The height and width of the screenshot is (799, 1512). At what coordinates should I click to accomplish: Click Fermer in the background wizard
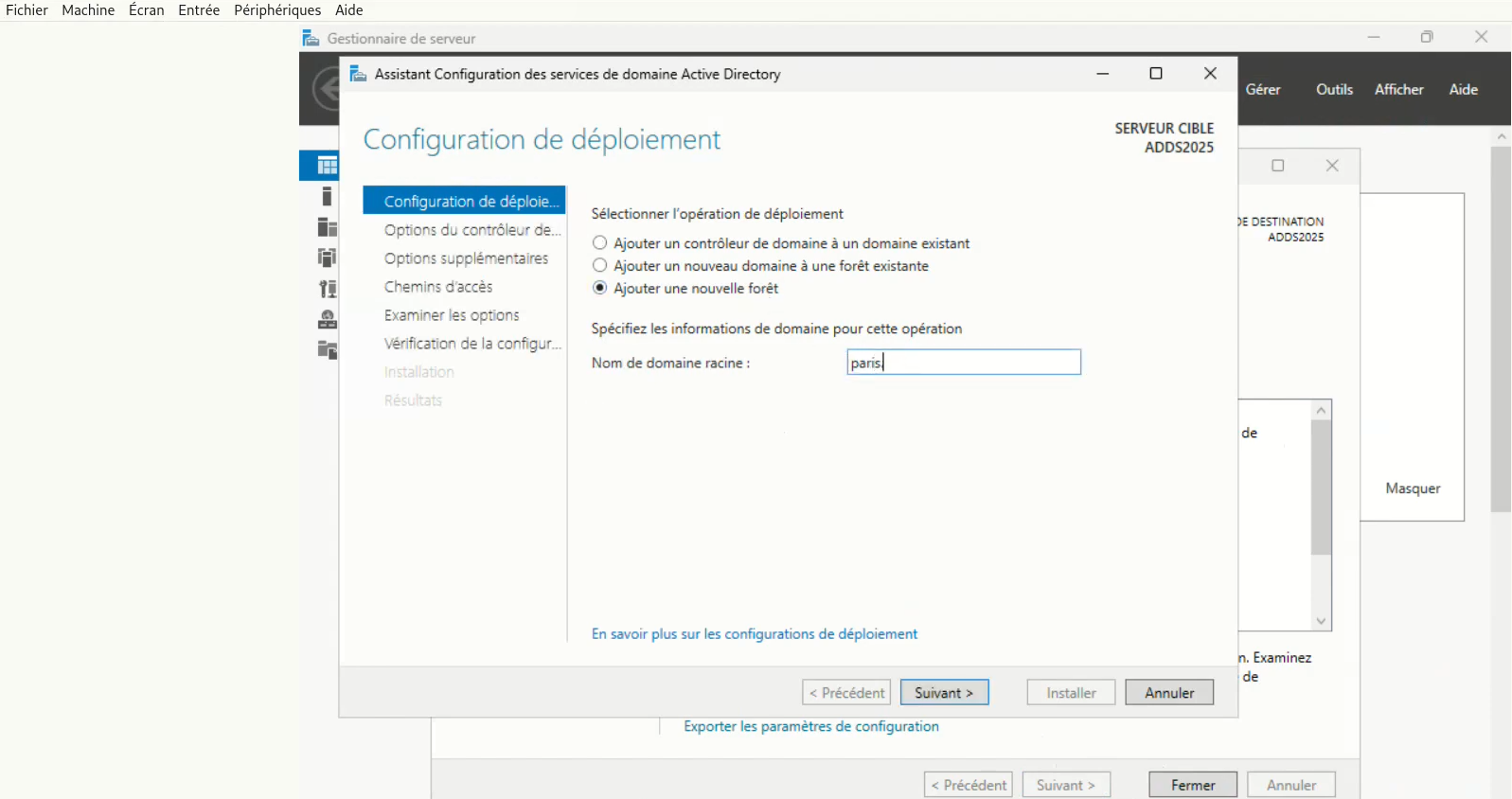pyautogui.click(x=1193, y=785)
